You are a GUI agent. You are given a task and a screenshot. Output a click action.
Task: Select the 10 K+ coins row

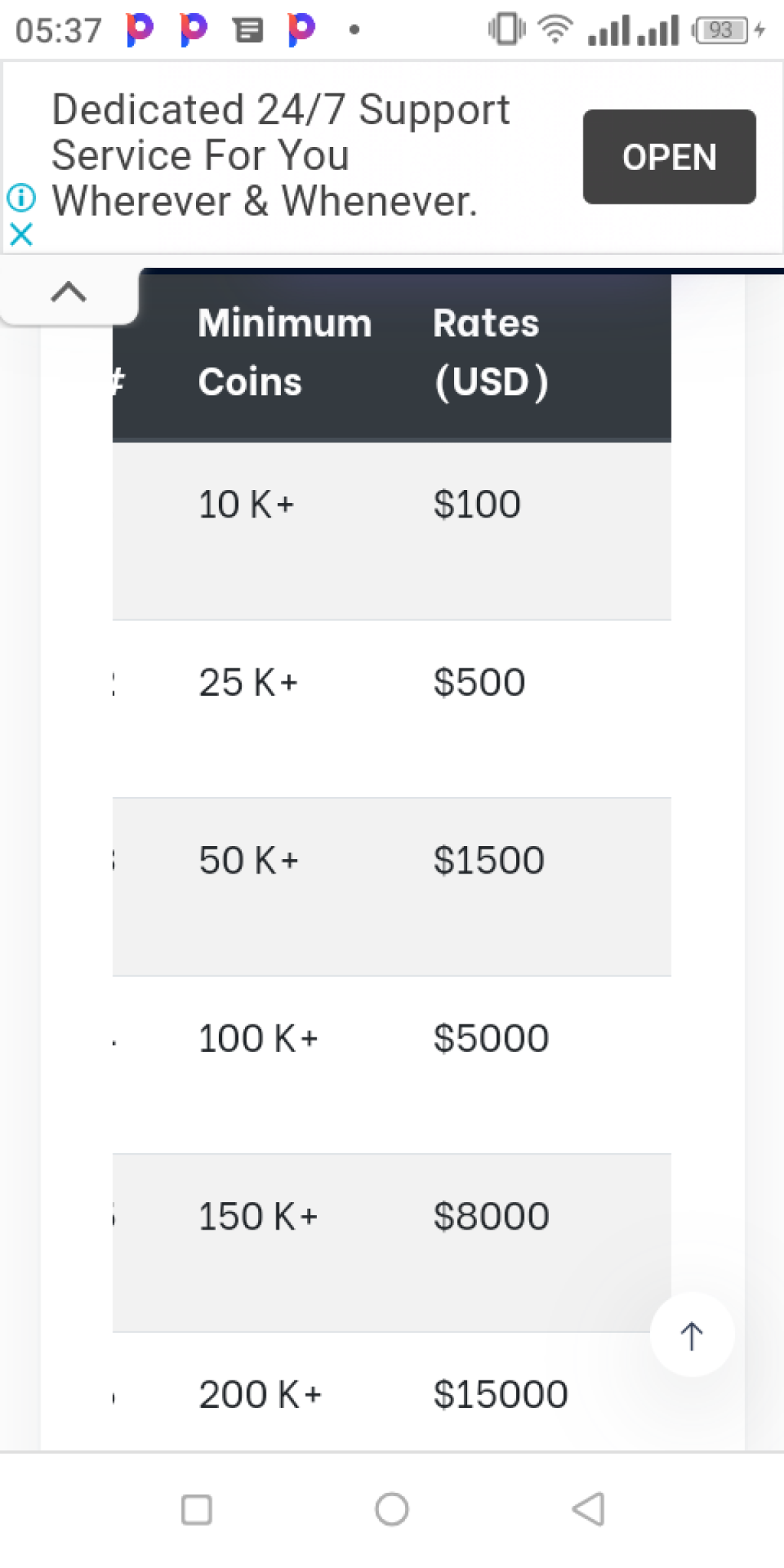coord(392,531)
